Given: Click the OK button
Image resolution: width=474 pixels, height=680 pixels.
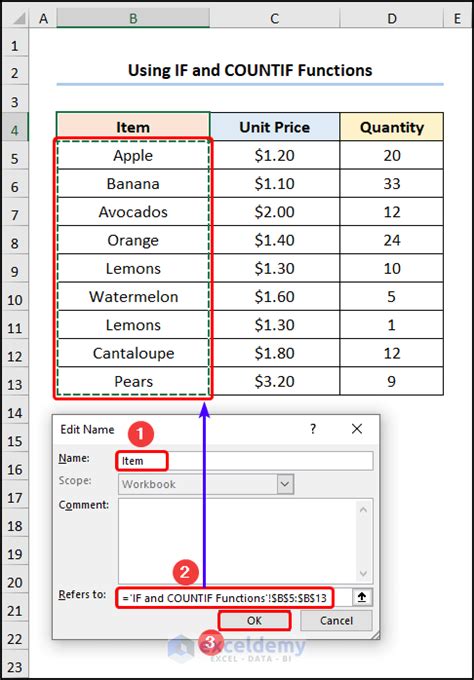Looking at the screenshot, I should click(254, 621).
